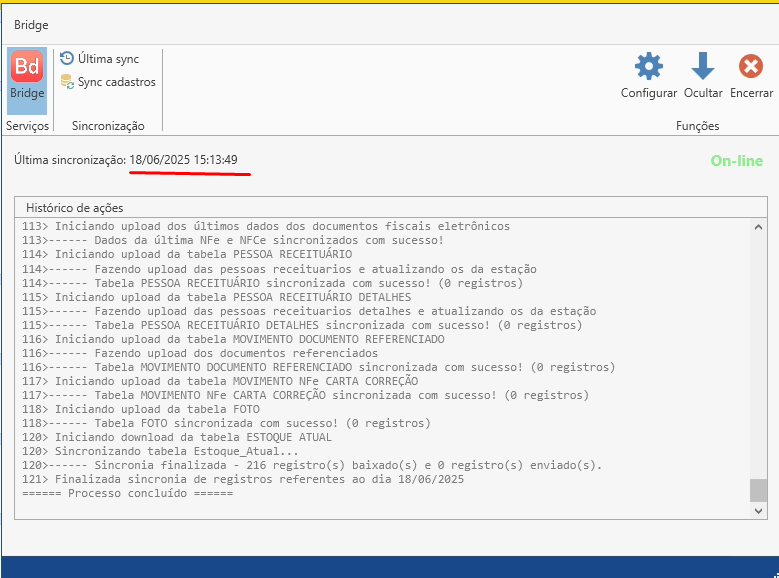Click the log scrollbar thumb
The image size is (779, 578).
[x=759, y=490]
